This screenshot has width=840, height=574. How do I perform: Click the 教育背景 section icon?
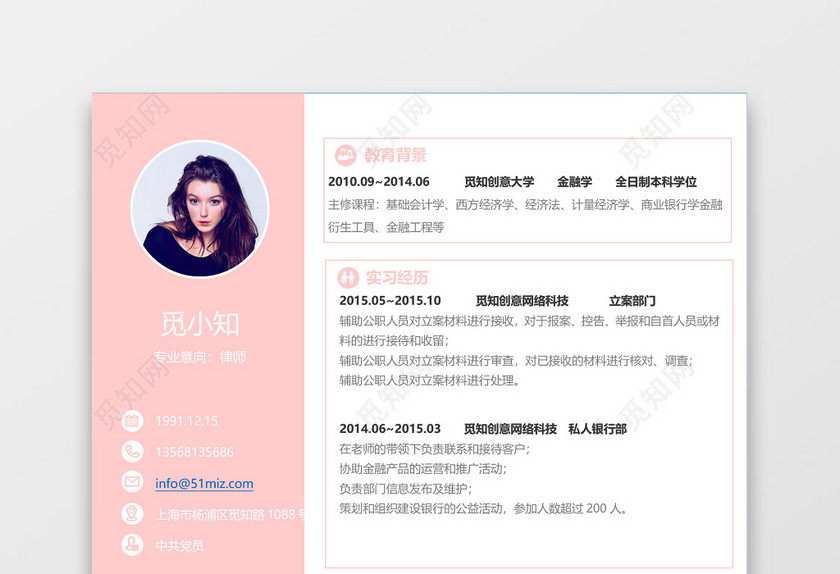346,155
